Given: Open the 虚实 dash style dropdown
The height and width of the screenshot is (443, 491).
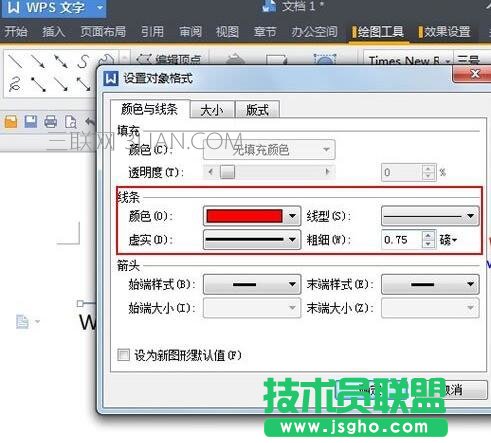Looking at the screenshot, I should click(252, 239).
